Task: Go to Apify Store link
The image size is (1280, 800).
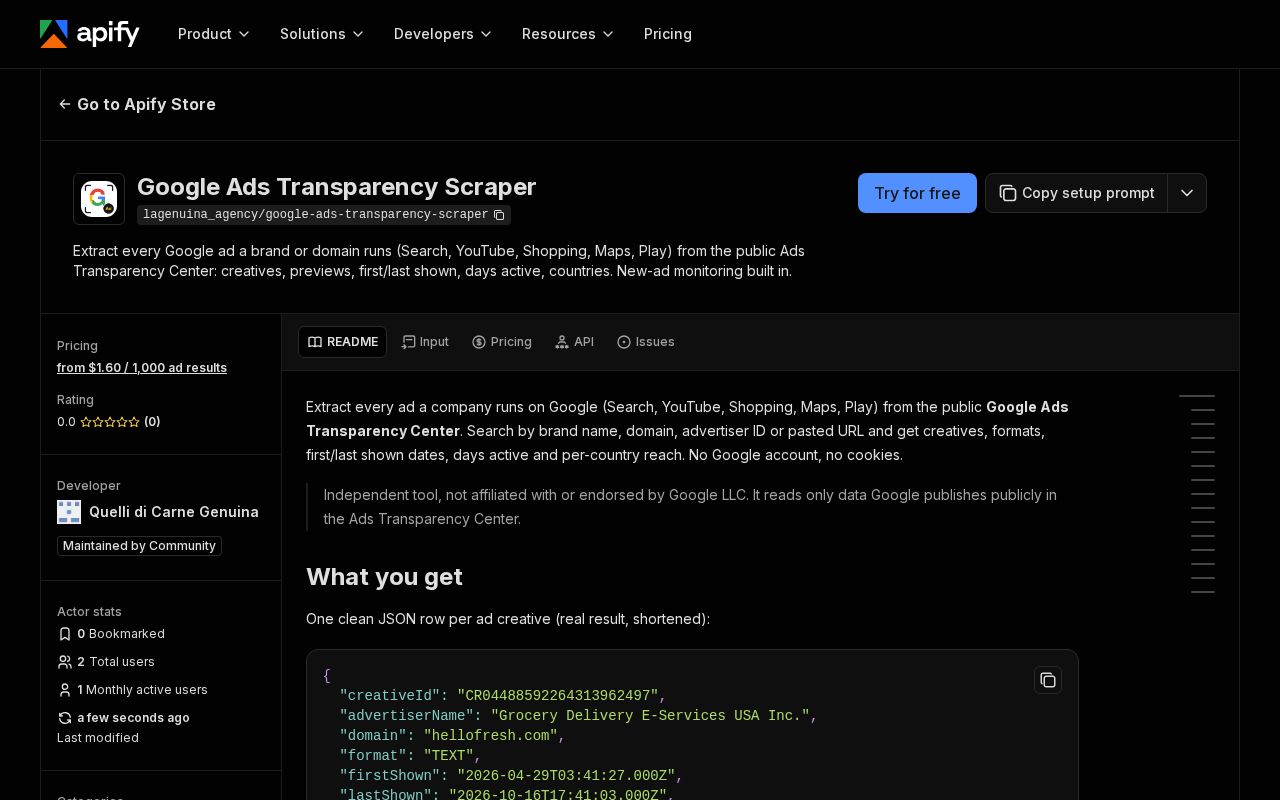Action: [137, 104]
